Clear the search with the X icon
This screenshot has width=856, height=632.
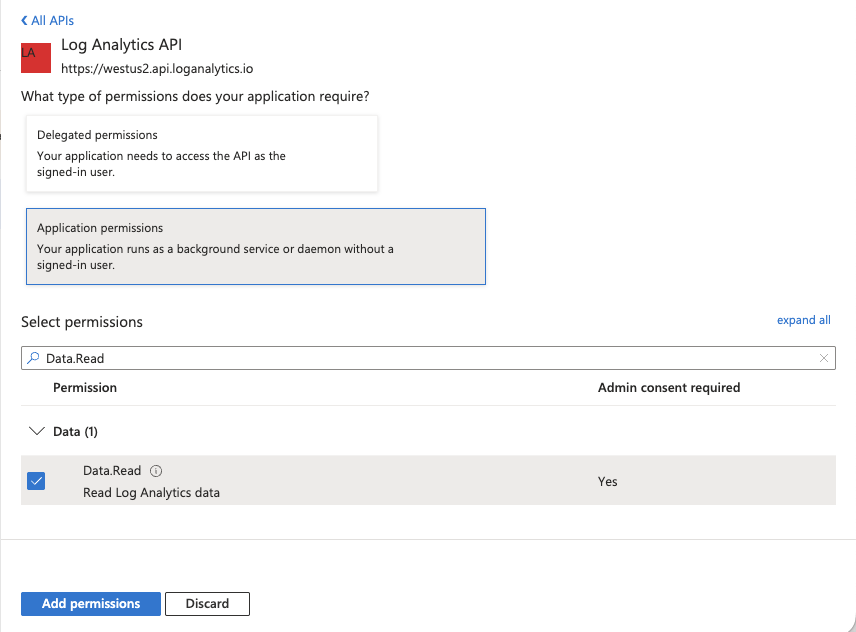tap(823, 358)
